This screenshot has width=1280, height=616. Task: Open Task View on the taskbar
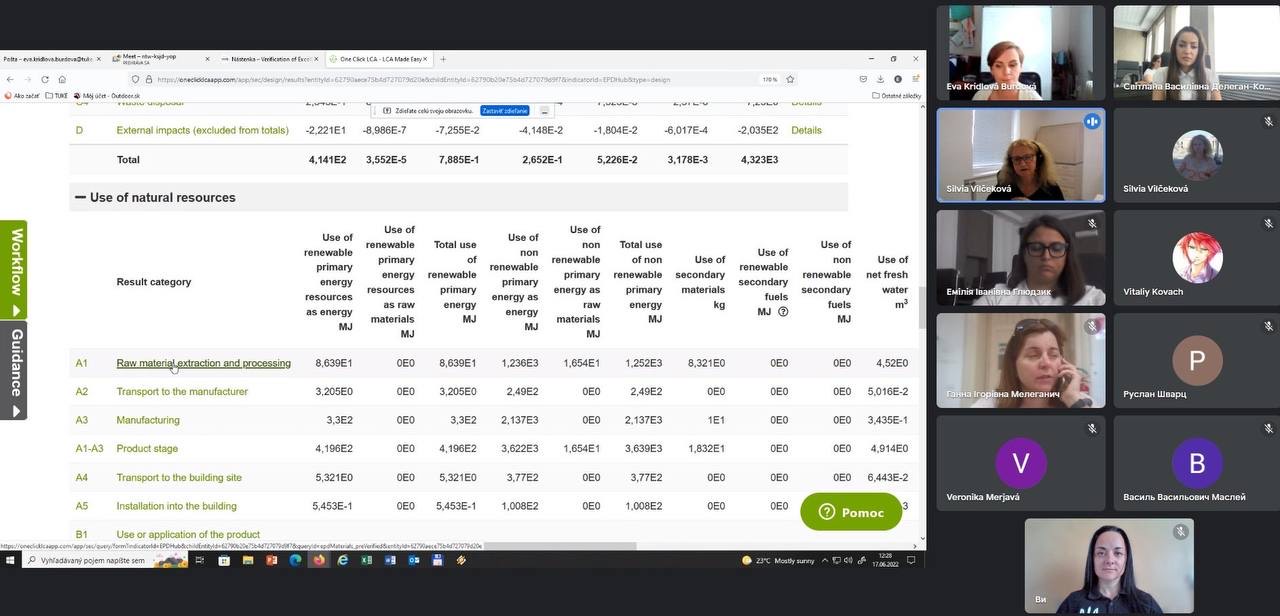click(x=199, y=561)
